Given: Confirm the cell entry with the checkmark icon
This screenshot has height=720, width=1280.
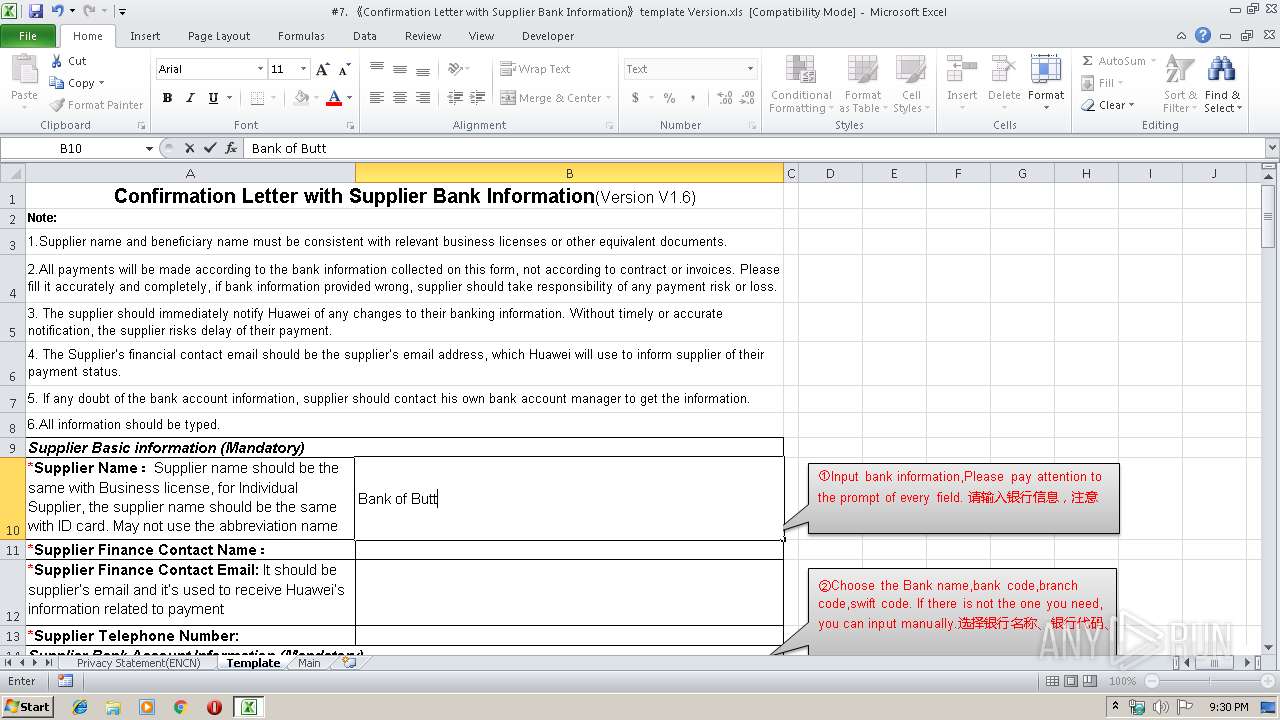Looking at the screenshot, I should (x=210, y=148).
